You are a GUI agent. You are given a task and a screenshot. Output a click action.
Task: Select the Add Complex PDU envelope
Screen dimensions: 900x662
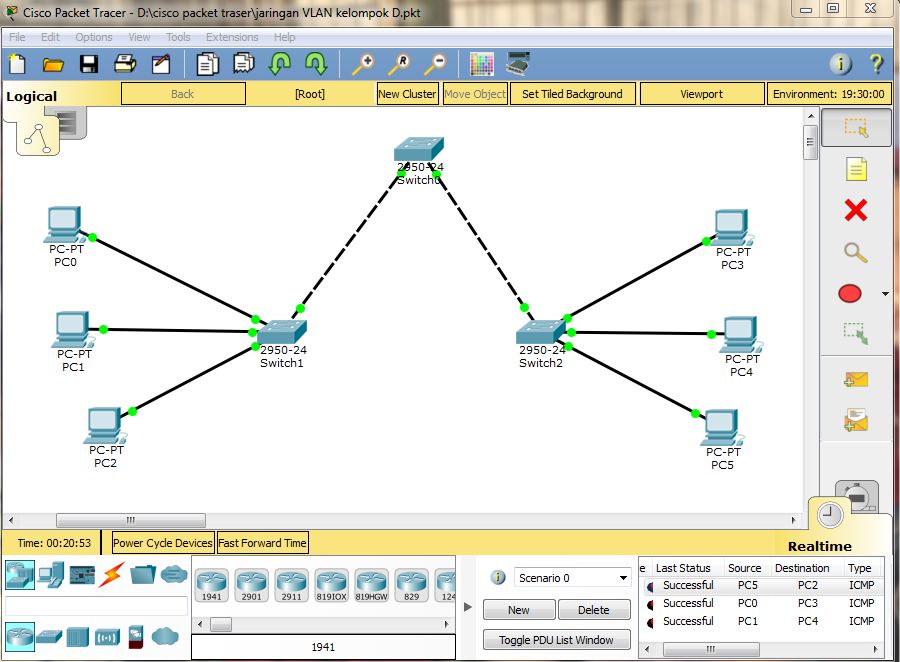856,420
